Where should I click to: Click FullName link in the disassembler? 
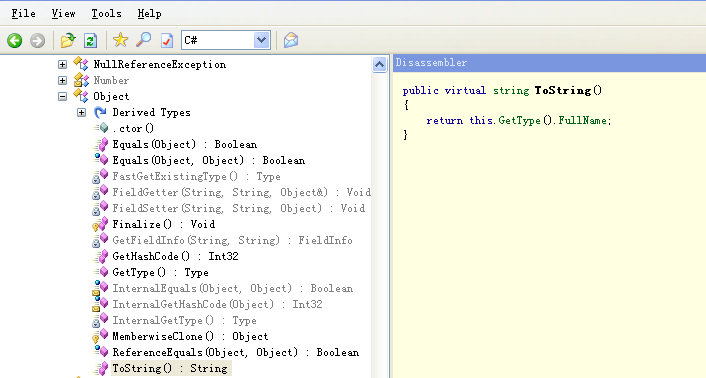(x=583, y=121)
